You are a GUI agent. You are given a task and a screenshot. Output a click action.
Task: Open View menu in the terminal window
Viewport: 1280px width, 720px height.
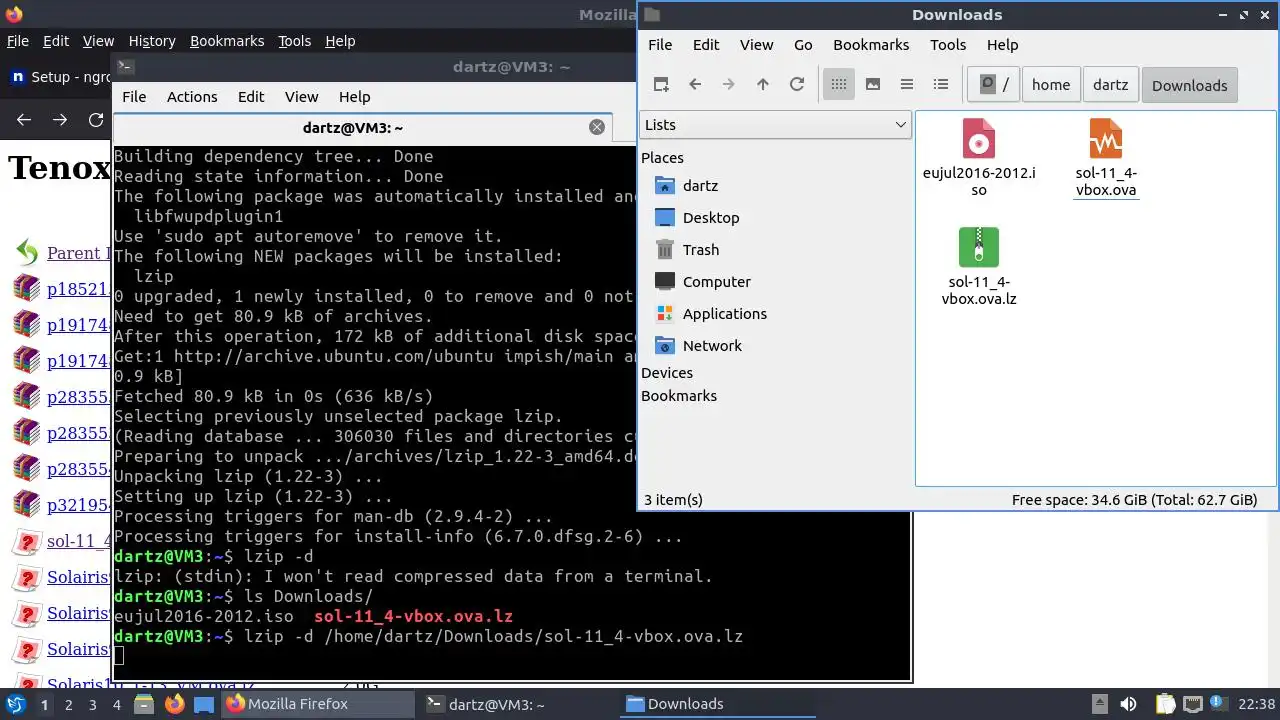(x=301, y=97)
